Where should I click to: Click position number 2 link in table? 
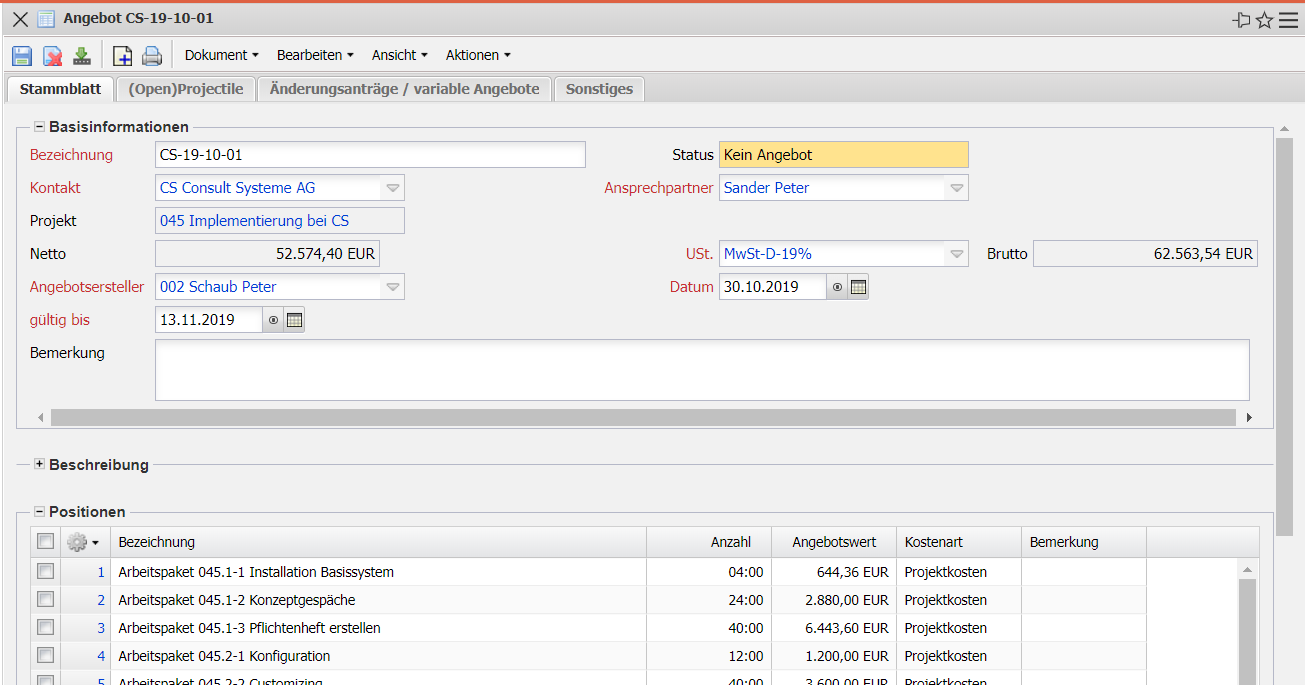[x=100, y=600]
